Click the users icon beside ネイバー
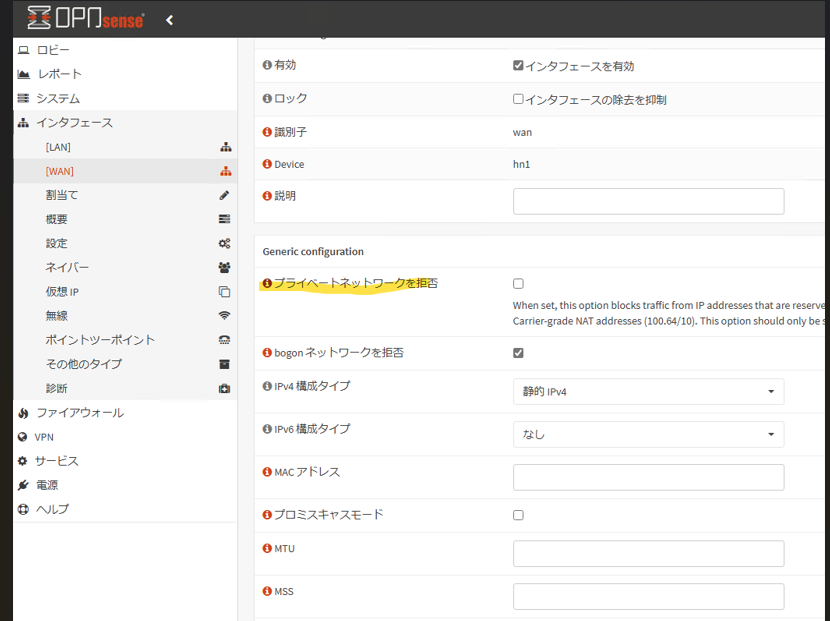The height and width of the screenshot is (621, 830). click(x=224, y=267)
